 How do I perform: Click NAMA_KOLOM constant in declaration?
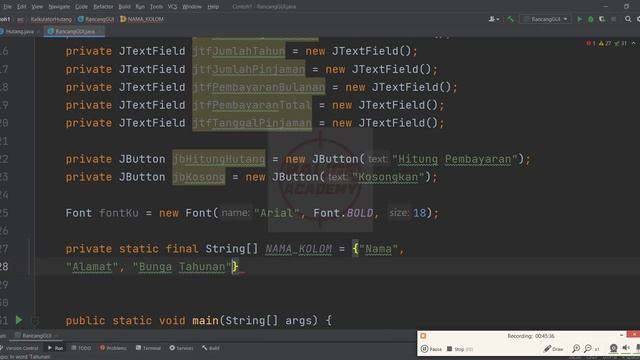299,249
